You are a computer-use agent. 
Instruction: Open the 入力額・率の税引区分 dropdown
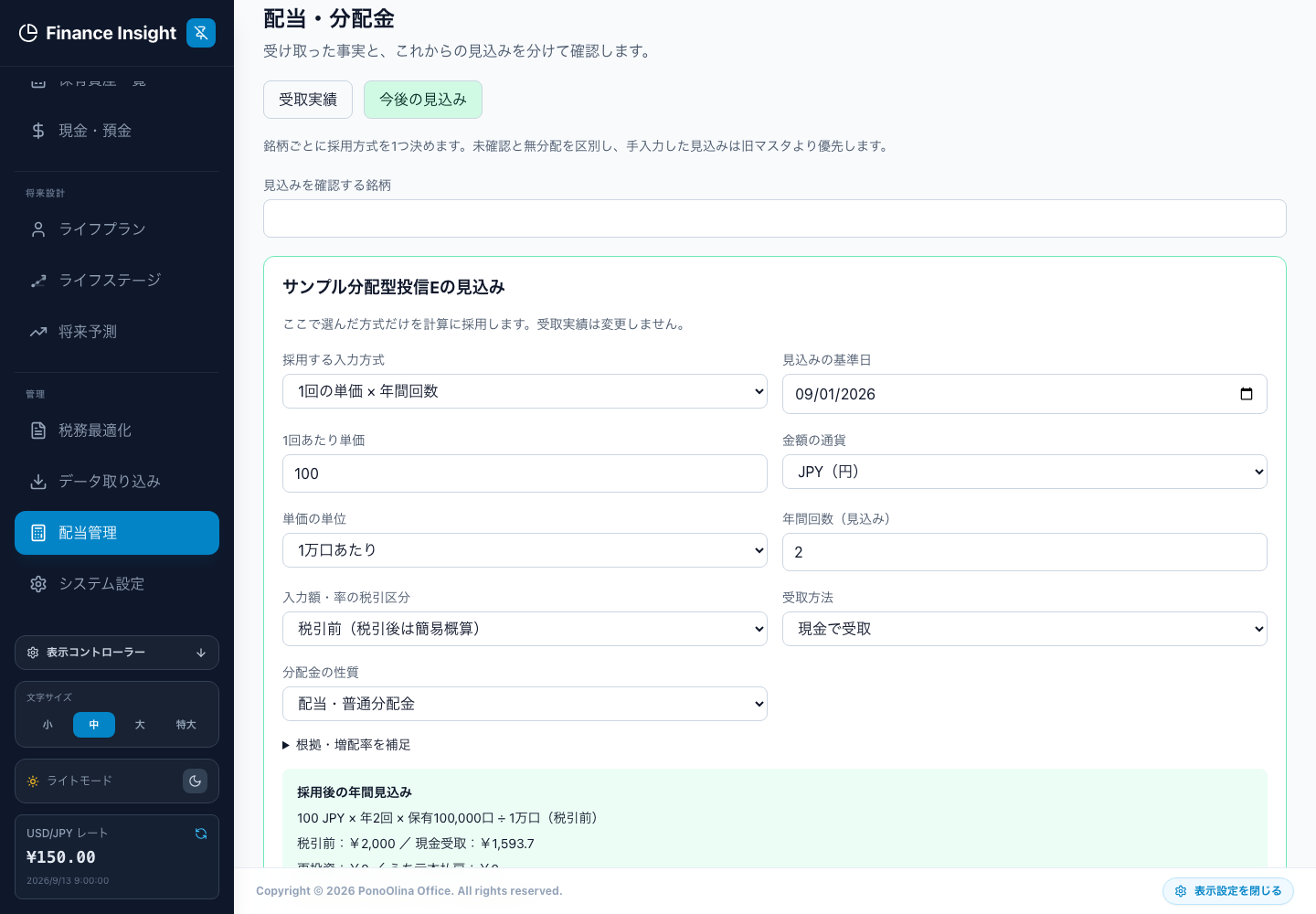(x=525, y=629)
